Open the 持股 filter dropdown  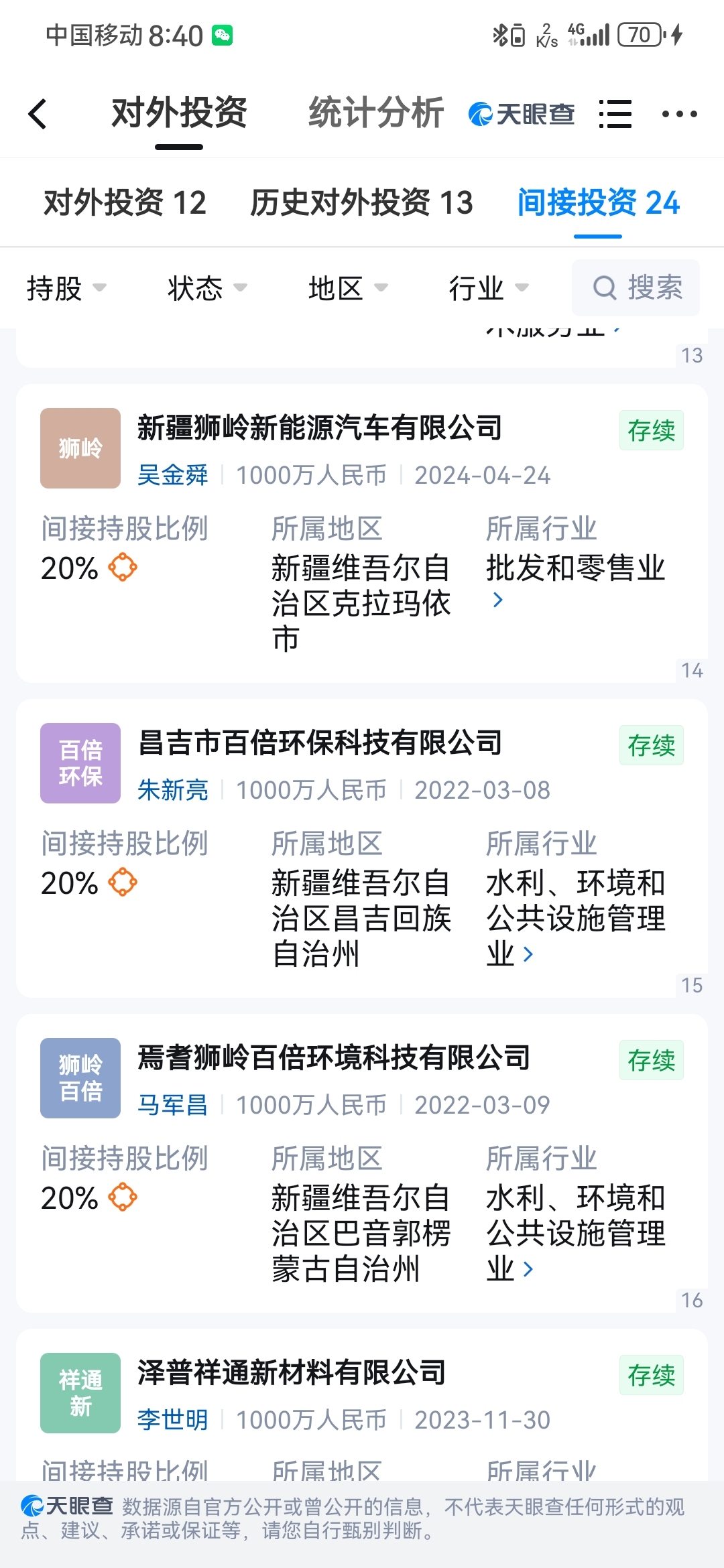pos(66,288)
